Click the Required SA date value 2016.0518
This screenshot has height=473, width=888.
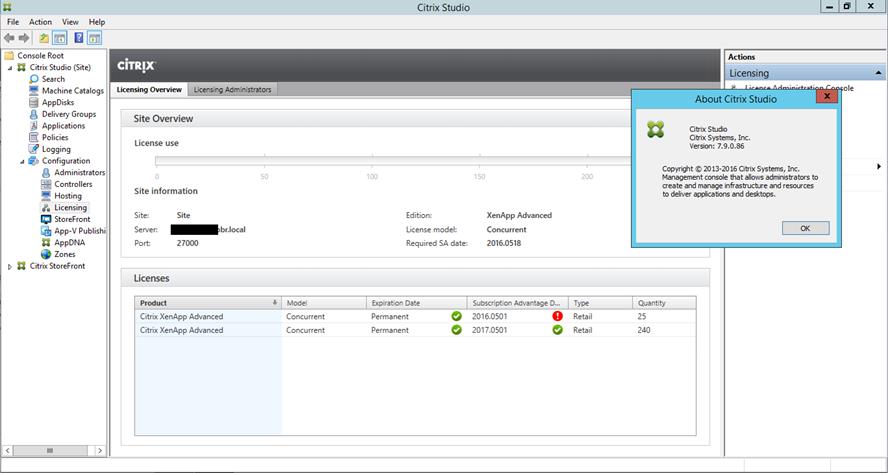coord(503,243)
